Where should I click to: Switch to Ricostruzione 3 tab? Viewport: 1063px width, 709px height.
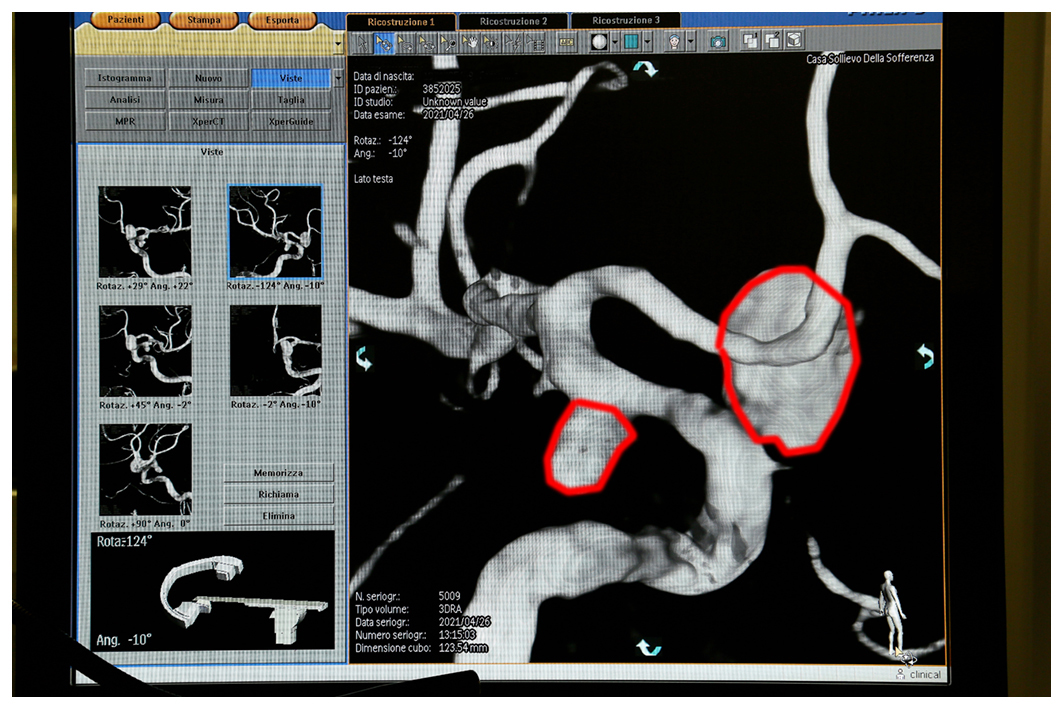click(x=626, y=20)
